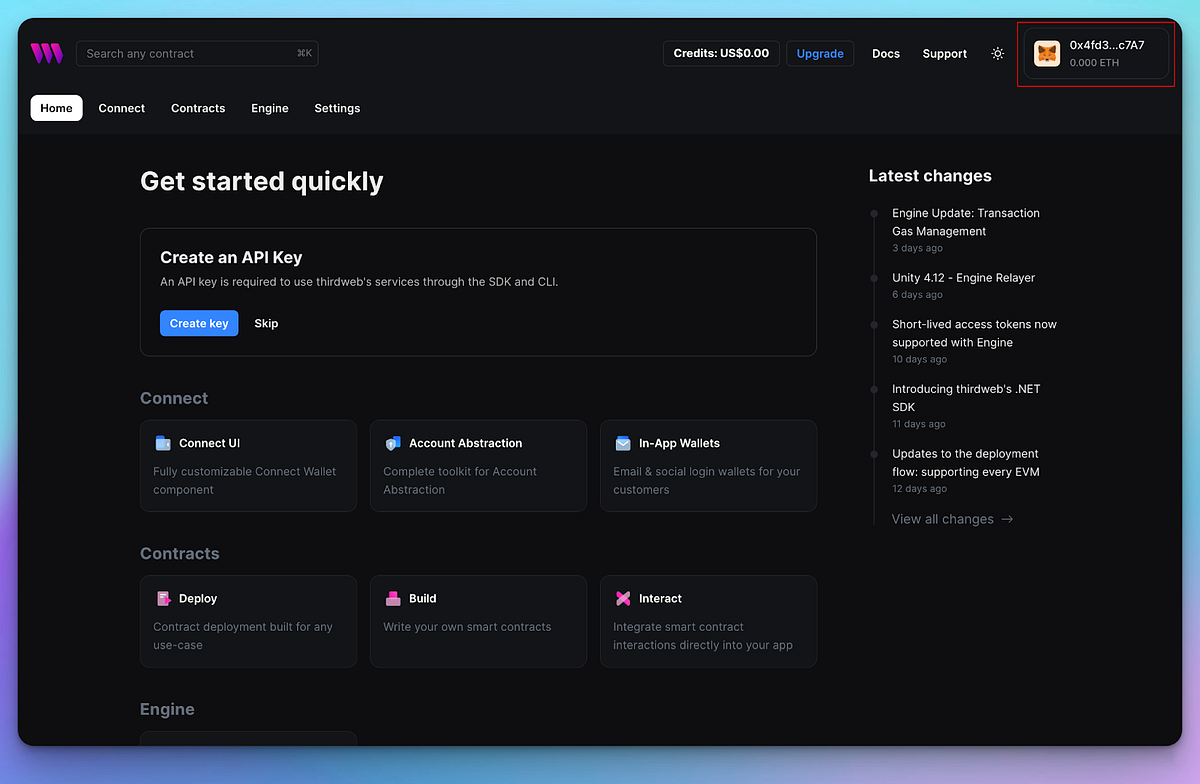
Task: Open the Engine tab
Action: 269,108
